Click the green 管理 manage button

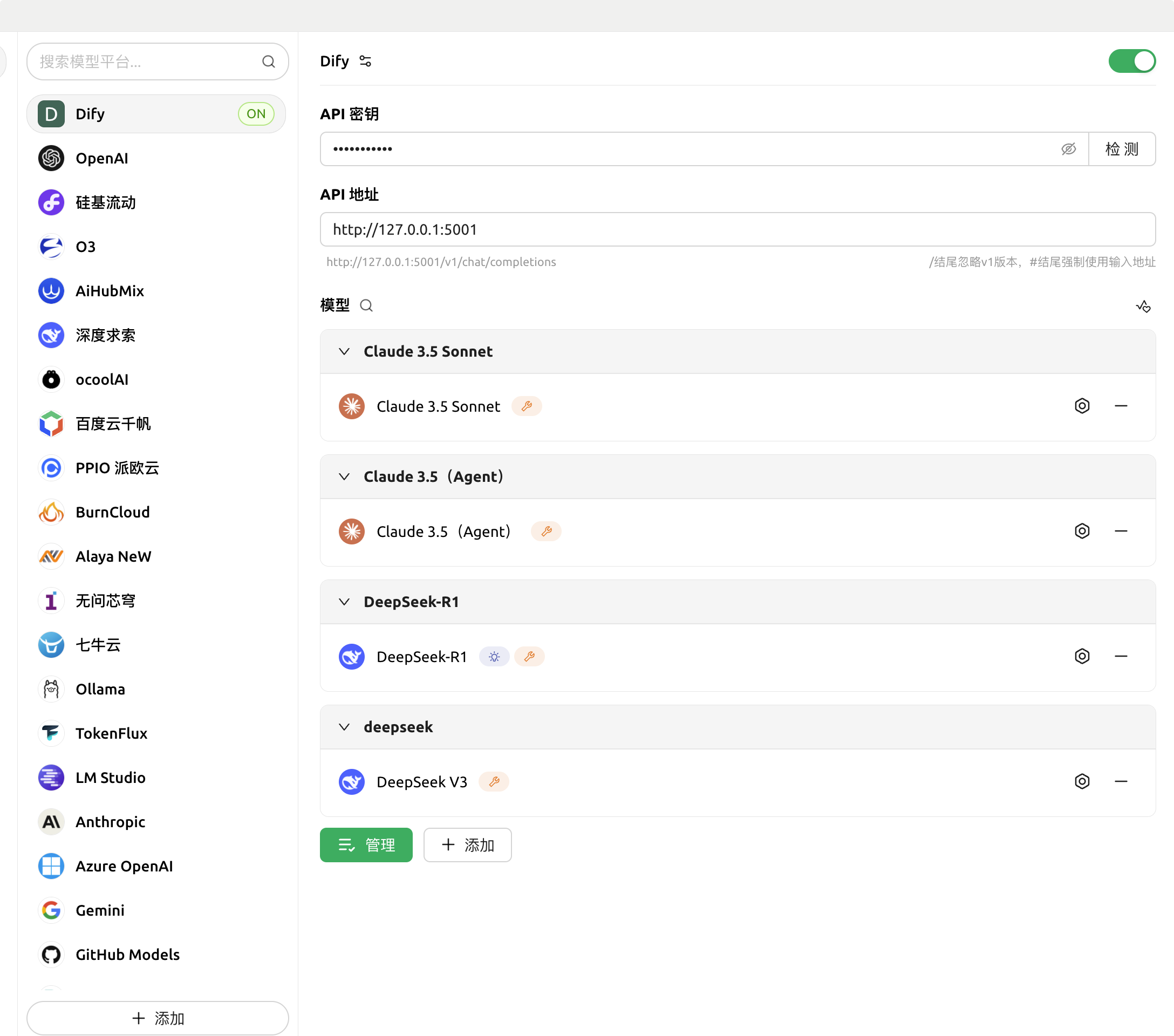[x=366, y=845]
